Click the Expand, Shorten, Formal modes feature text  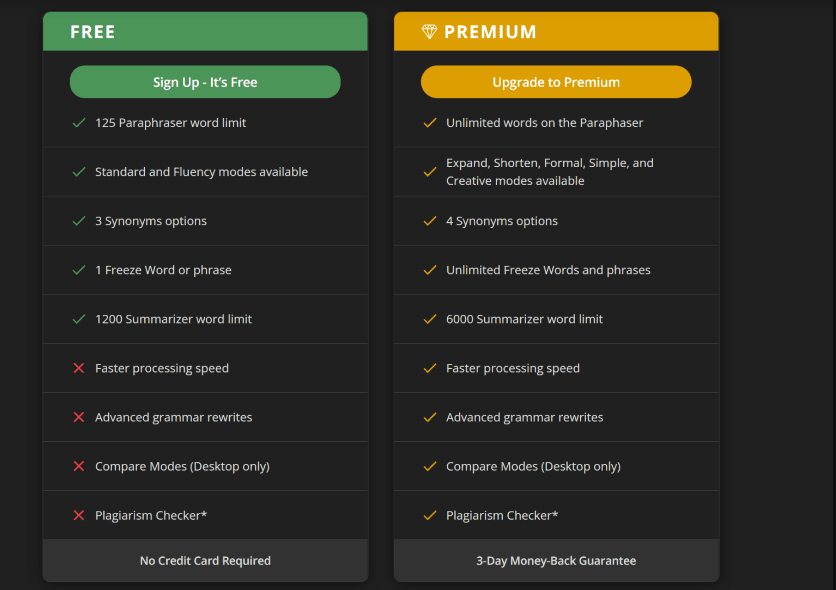click(549, 172)
